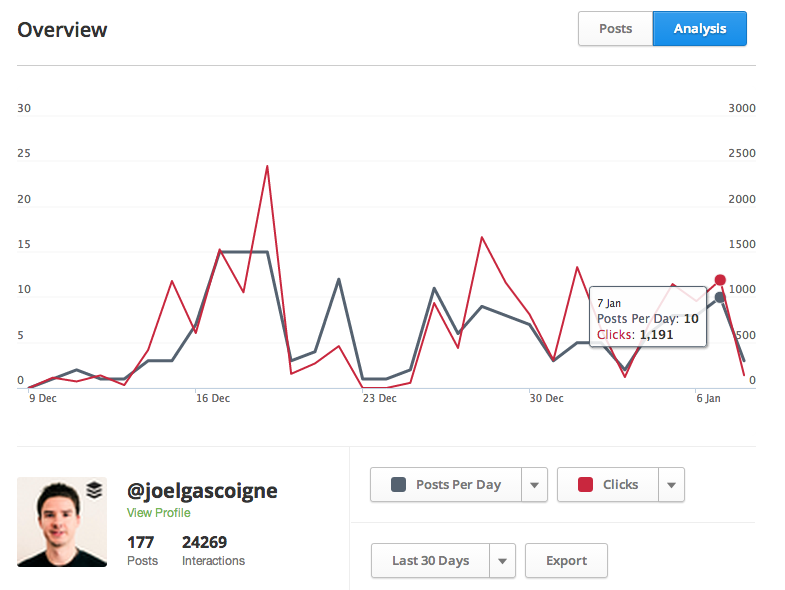The width and height of the screenshot is (785, 590).
Task: Click the Buffer stack icon on avatar
Action: tap(94, 490)
